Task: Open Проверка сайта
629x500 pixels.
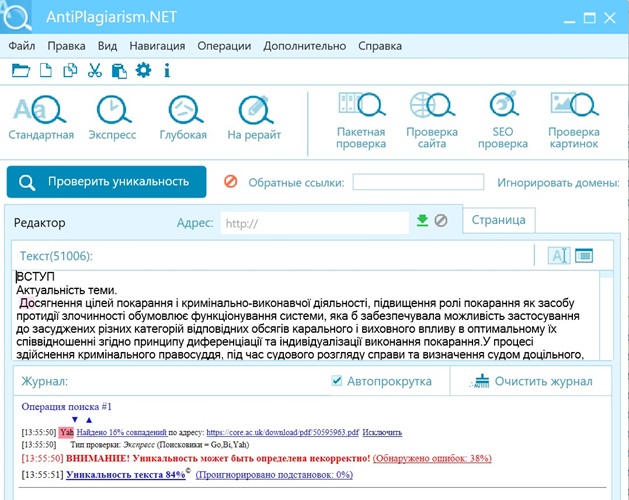Action: pyautogui.click(x=432, y=120)
